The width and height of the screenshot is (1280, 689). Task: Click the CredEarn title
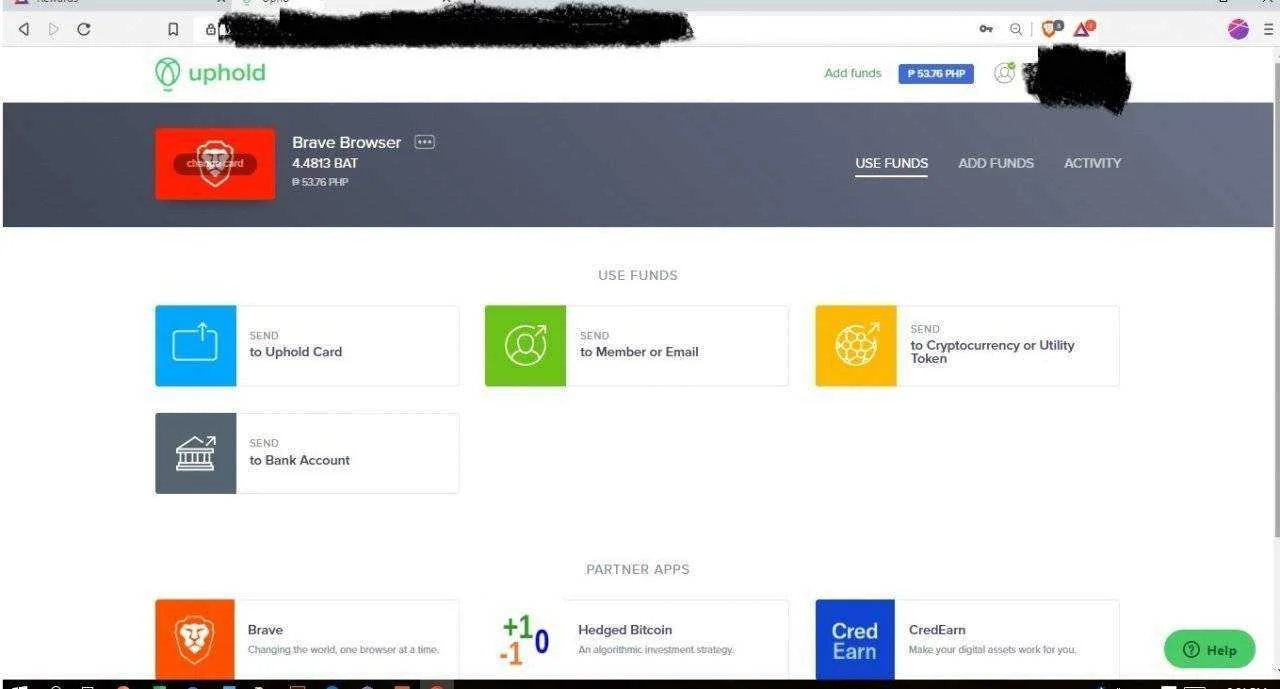(x=937, y=630)
